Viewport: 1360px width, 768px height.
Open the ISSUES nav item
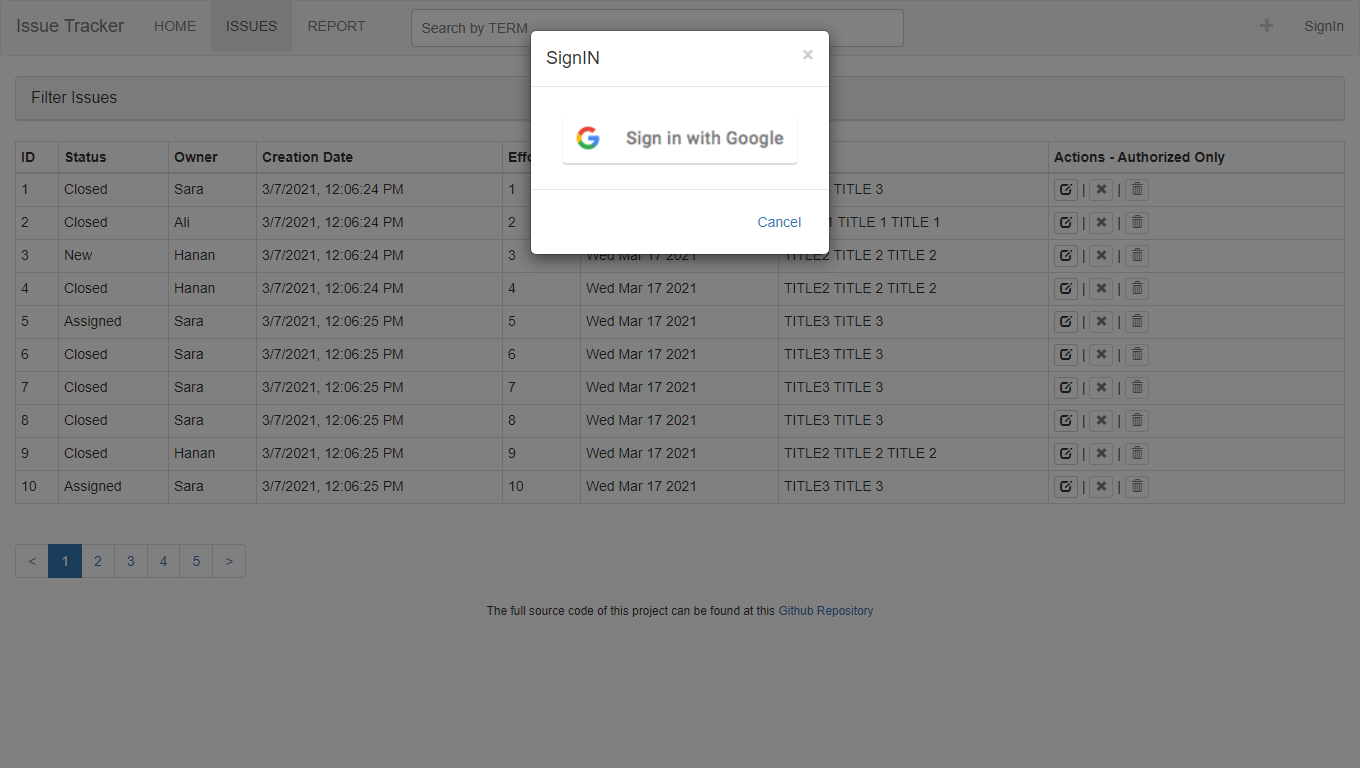251,26
